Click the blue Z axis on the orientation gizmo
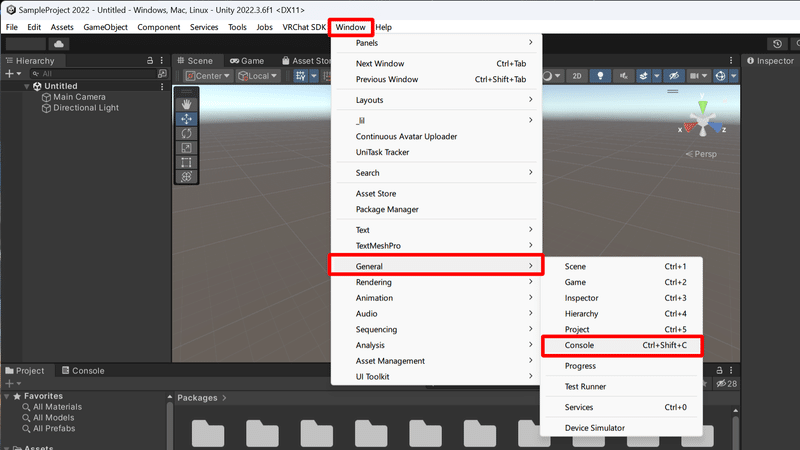The width and height of the screenshot is (800, 450). point(716,128)
